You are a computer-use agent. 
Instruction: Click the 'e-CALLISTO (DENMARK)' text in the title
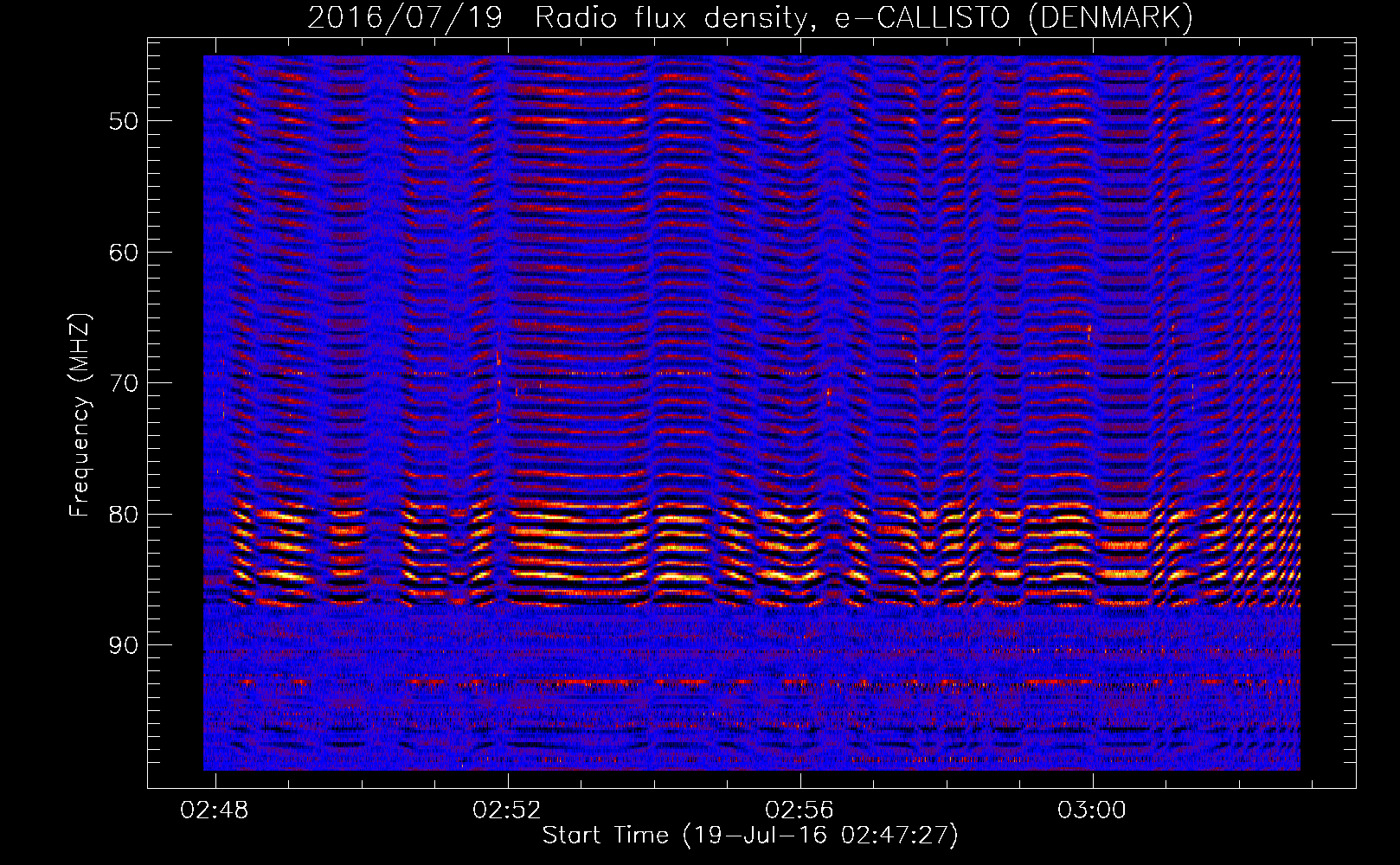coord(1015,18)
